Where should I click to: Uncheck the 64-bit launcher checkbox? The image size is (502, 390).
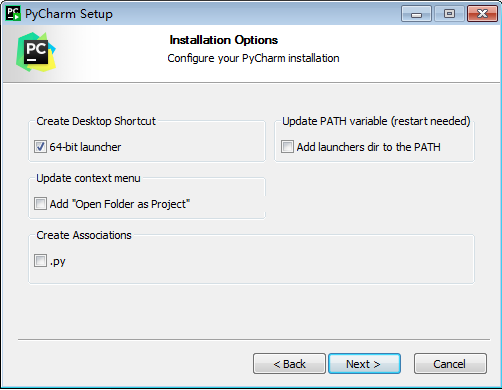[x=40, y=147]
